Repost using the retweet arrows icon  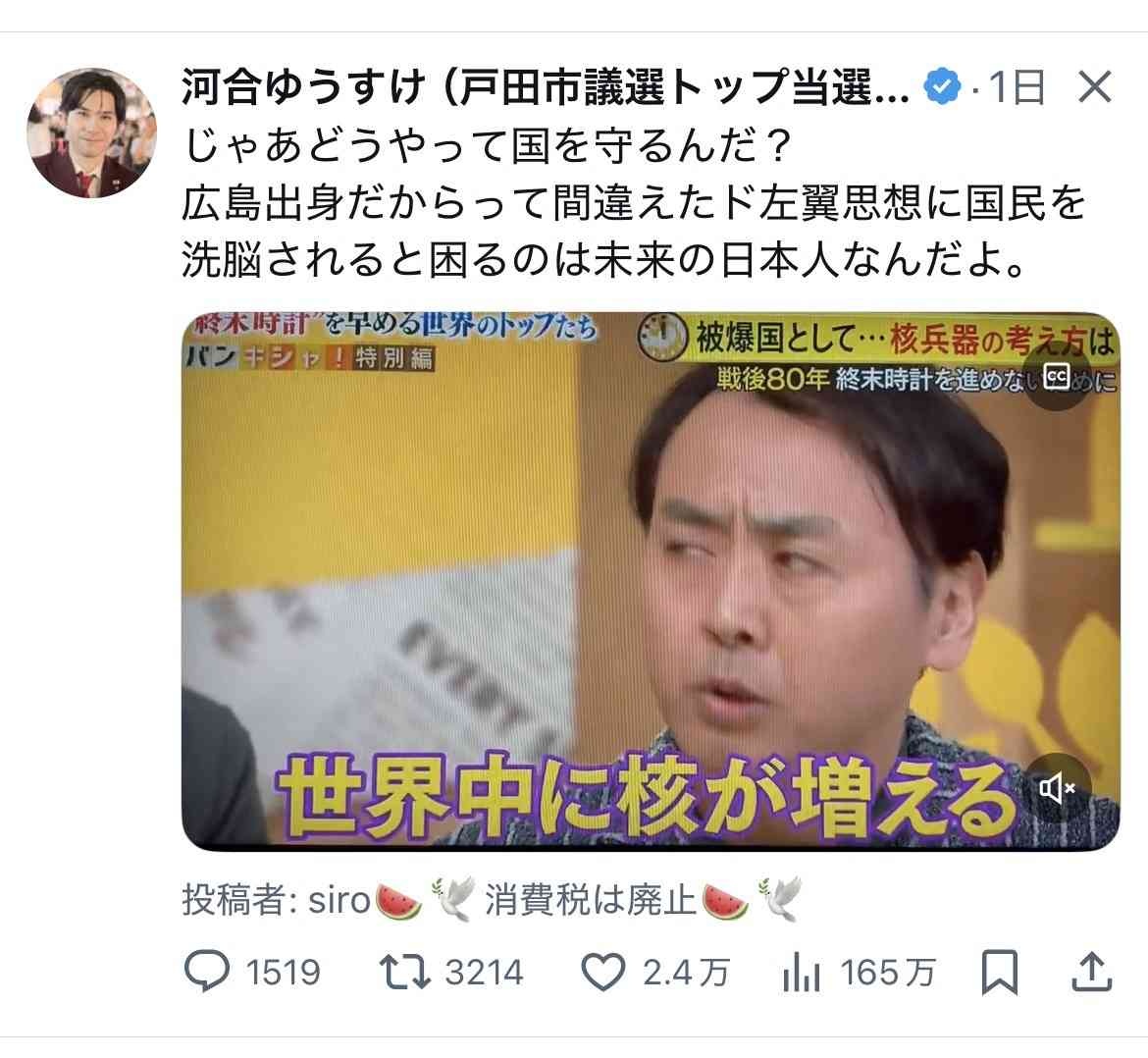click(x=404, y=973)
